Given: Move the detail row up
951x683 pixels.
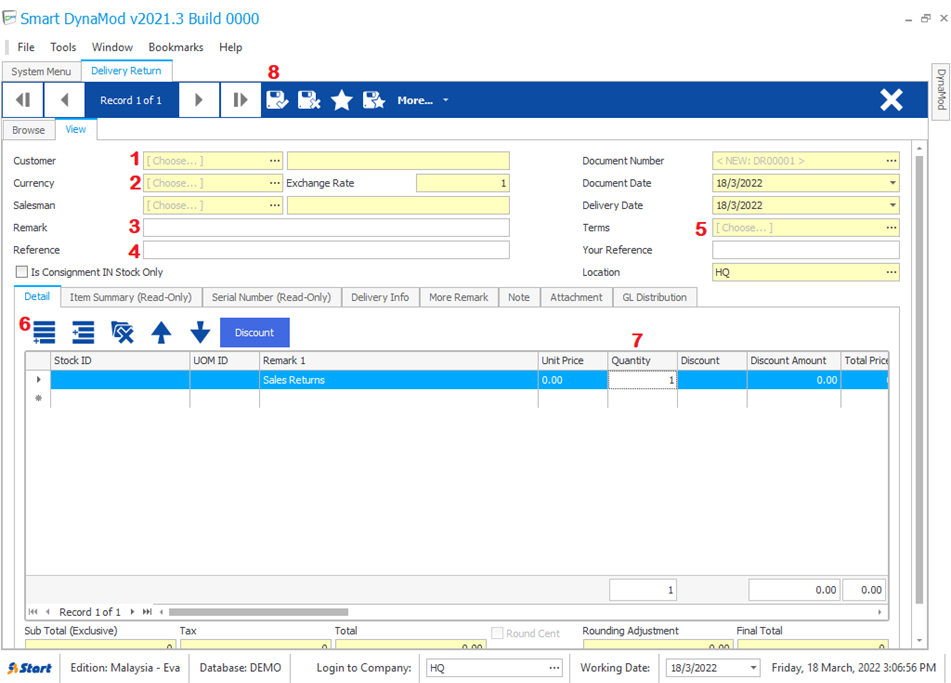Looking at the screenshot, I should click(x=161, y=333).
